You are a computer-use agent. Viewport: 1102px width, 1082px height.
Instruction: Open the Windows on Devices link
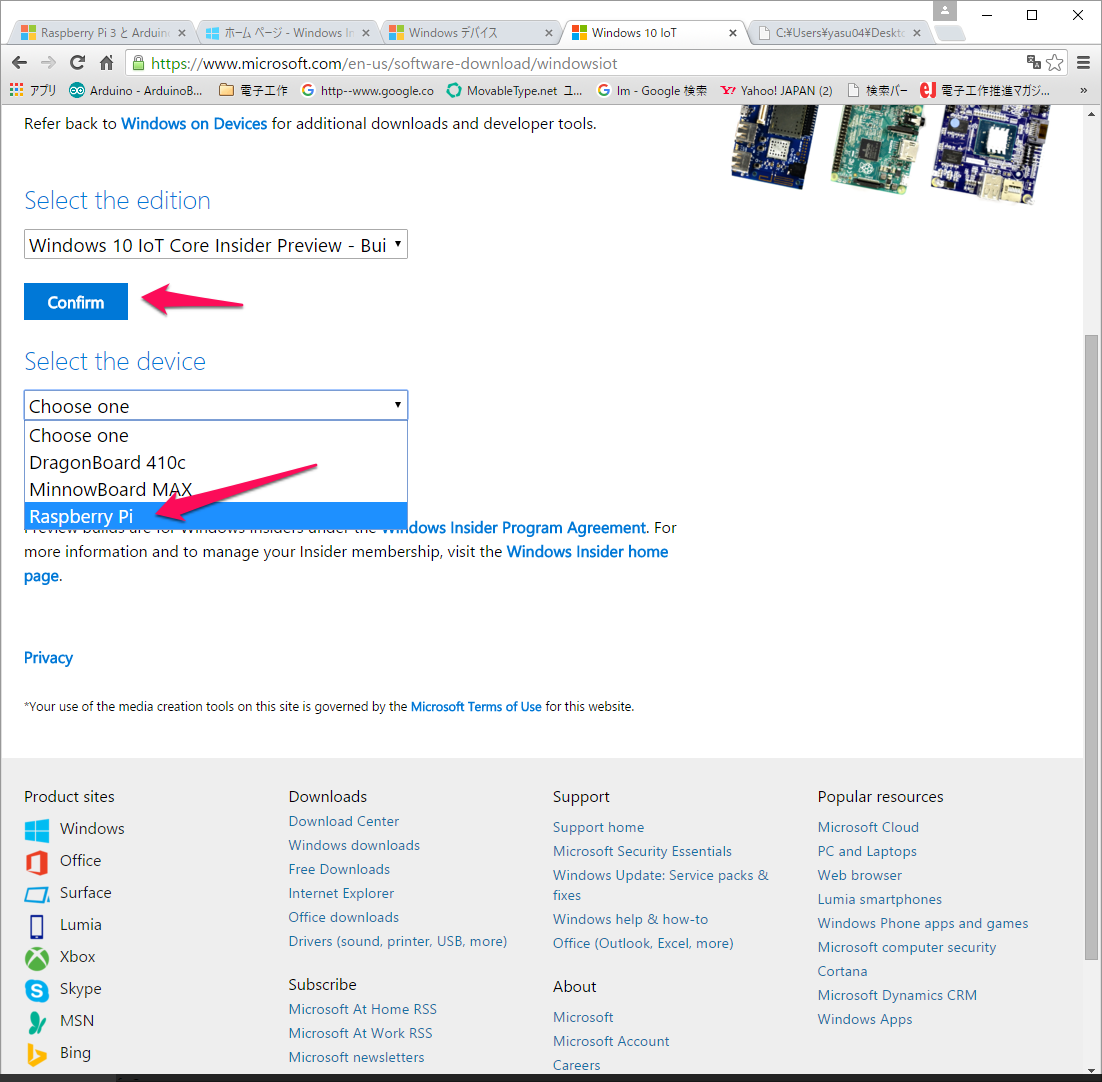coord(194,124)
